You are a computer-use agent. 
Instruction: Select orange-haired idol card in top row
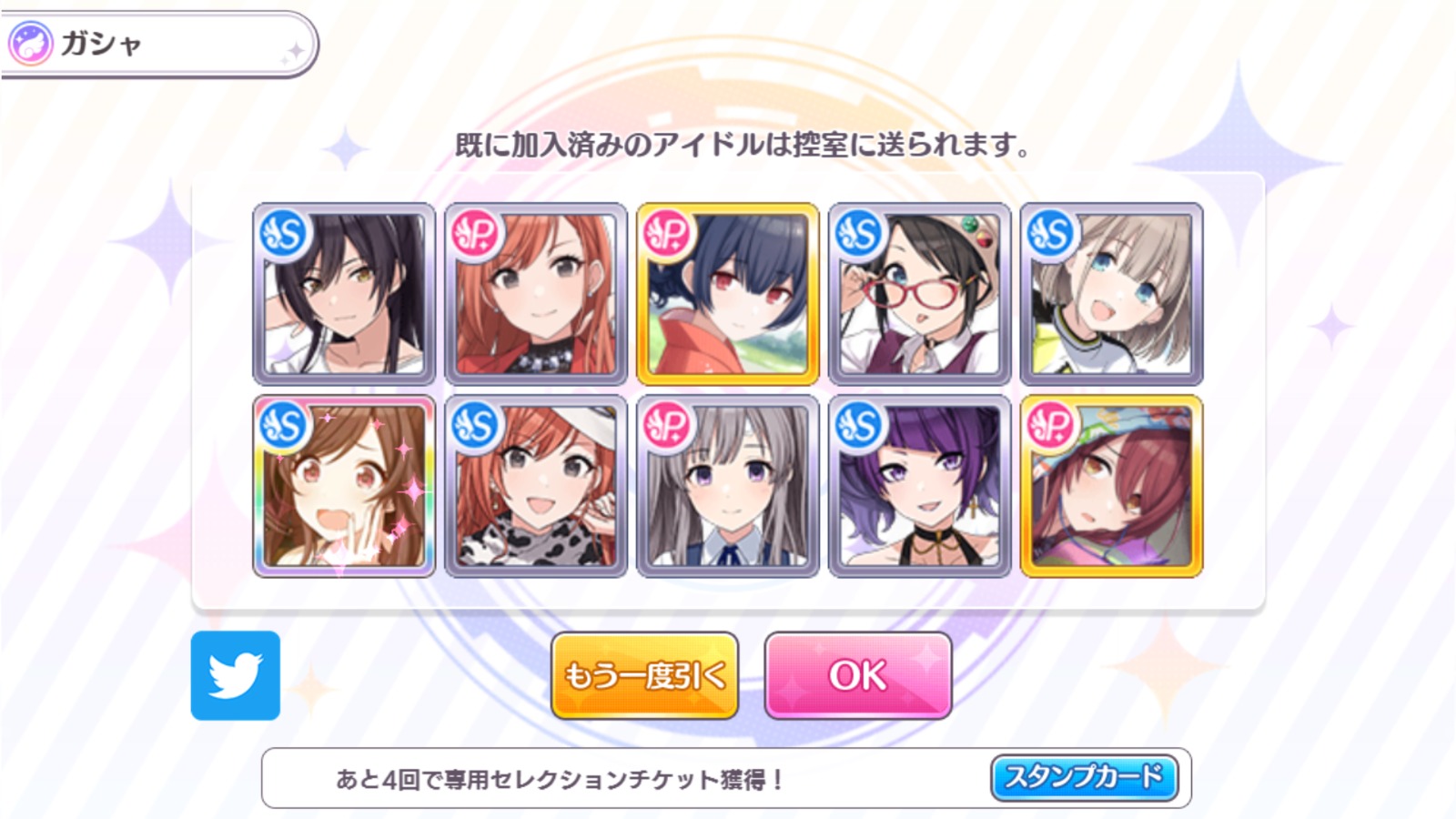tap(536, 294)
